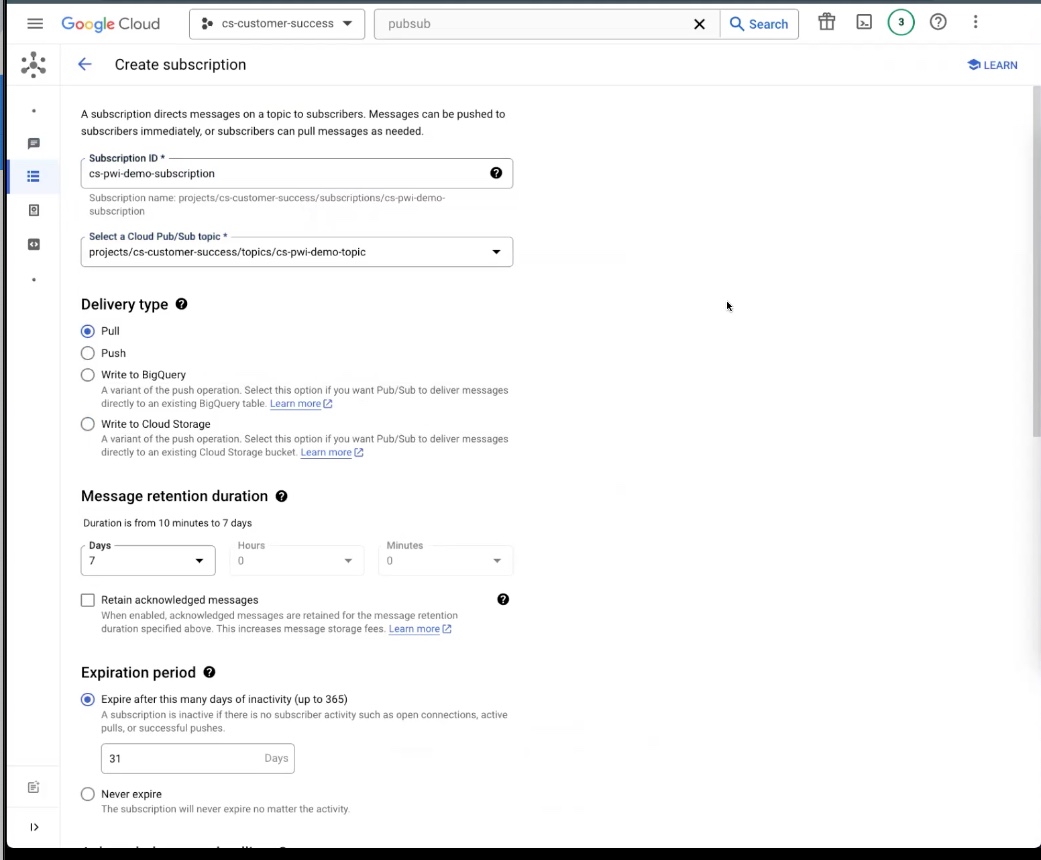Open the main navigation hamburger menu
The height and width of the screenshot is (860, 1041).
34,23
